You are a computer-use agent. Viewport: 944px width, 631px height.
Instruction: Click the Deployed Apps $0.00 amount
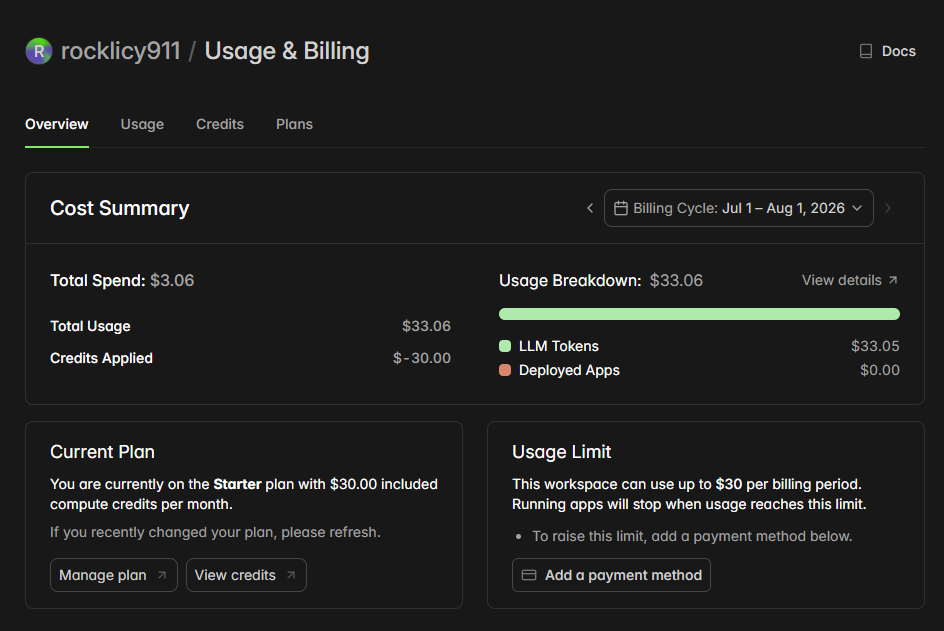[880, 370]
